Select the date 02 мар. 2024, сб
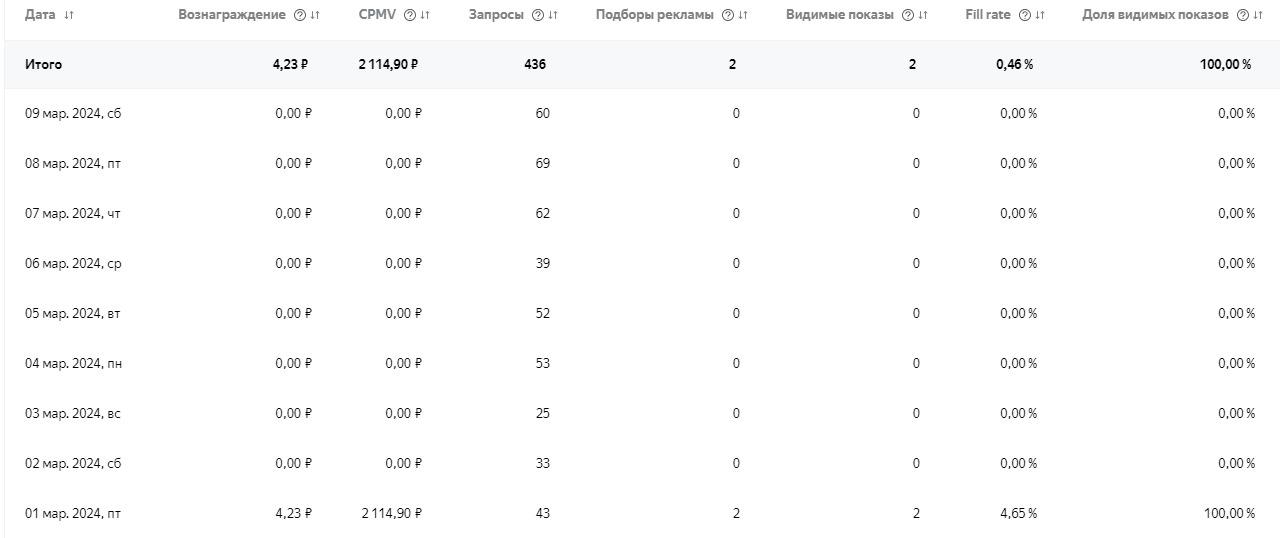 pos(73,464)
